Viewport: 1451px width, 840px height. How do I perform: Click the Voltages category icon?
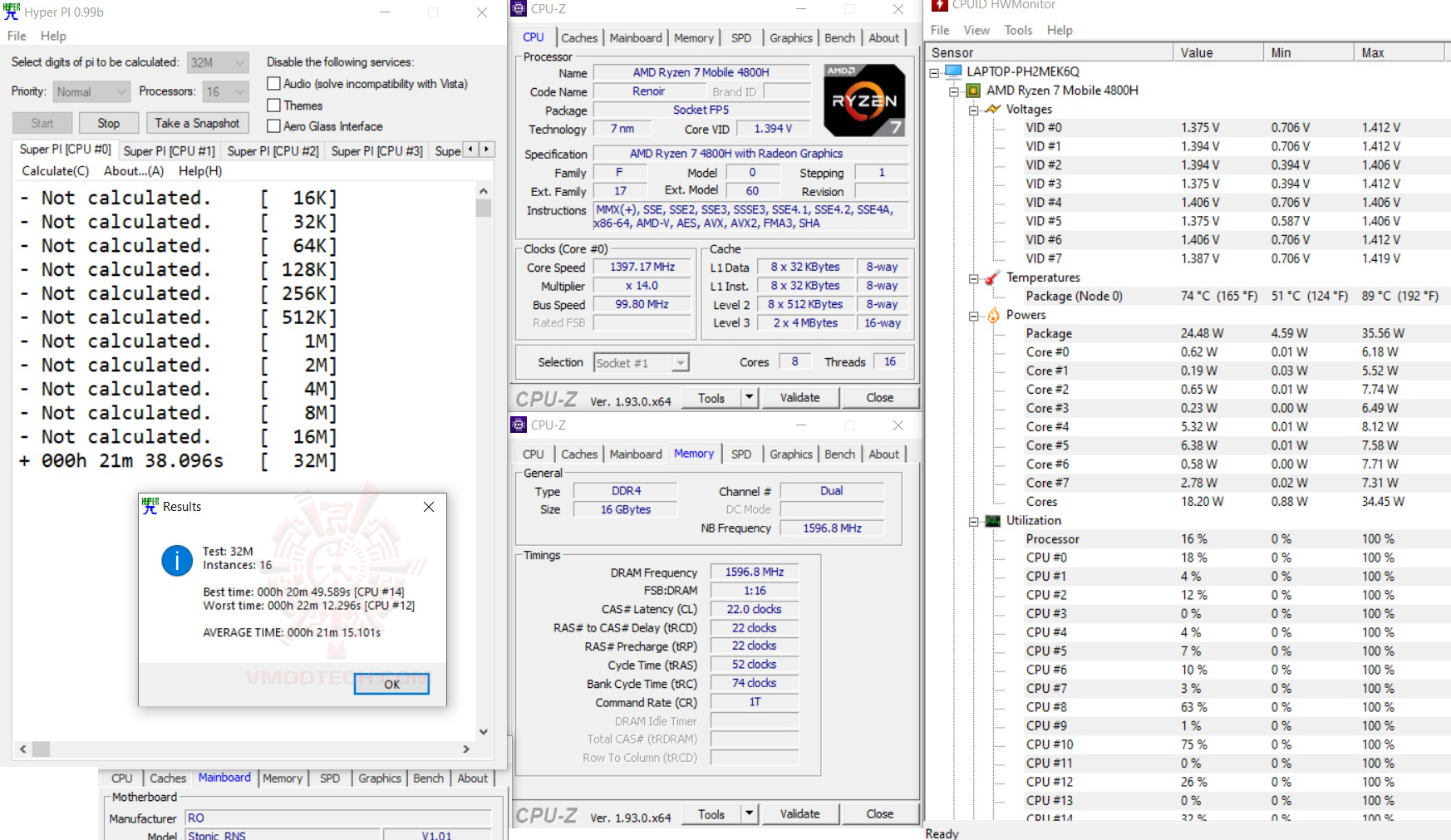(993, 109)
